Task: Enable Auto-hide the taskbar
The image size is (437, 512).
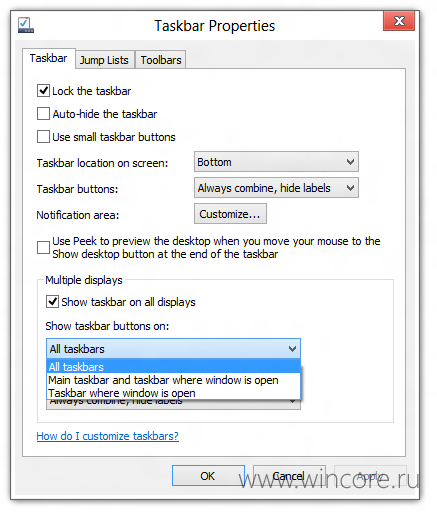Action: click(x=43, y=114)
